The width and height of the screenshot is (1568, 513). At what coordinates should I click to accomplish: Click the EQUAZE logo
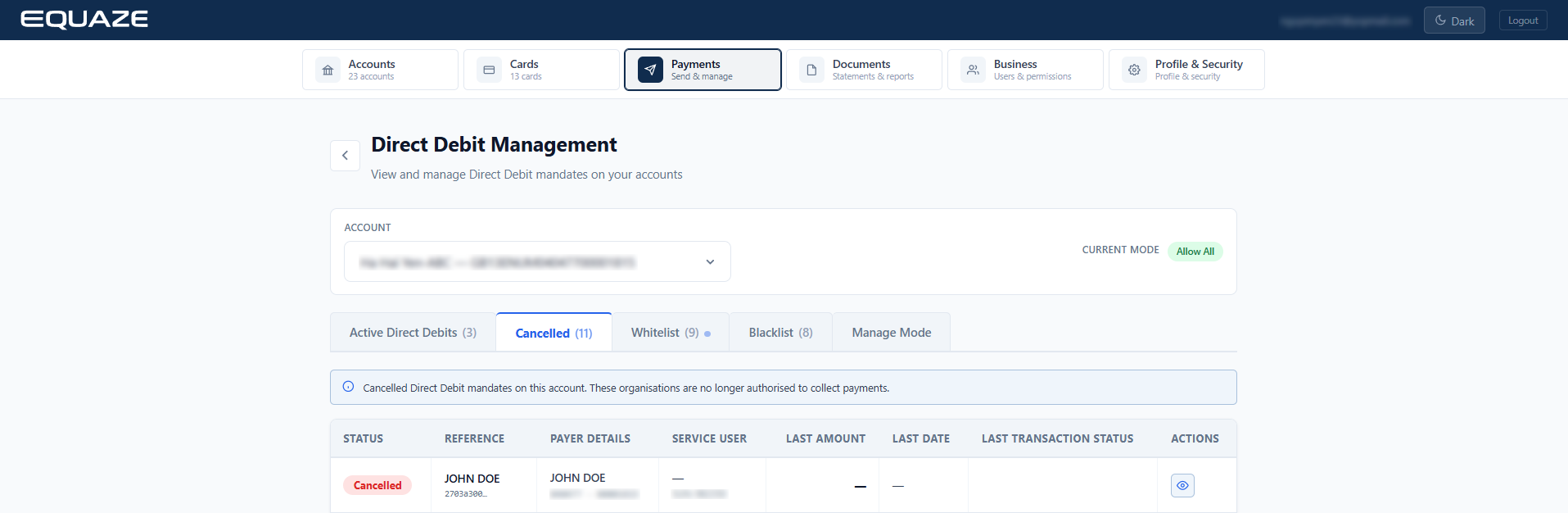point(84,20)
